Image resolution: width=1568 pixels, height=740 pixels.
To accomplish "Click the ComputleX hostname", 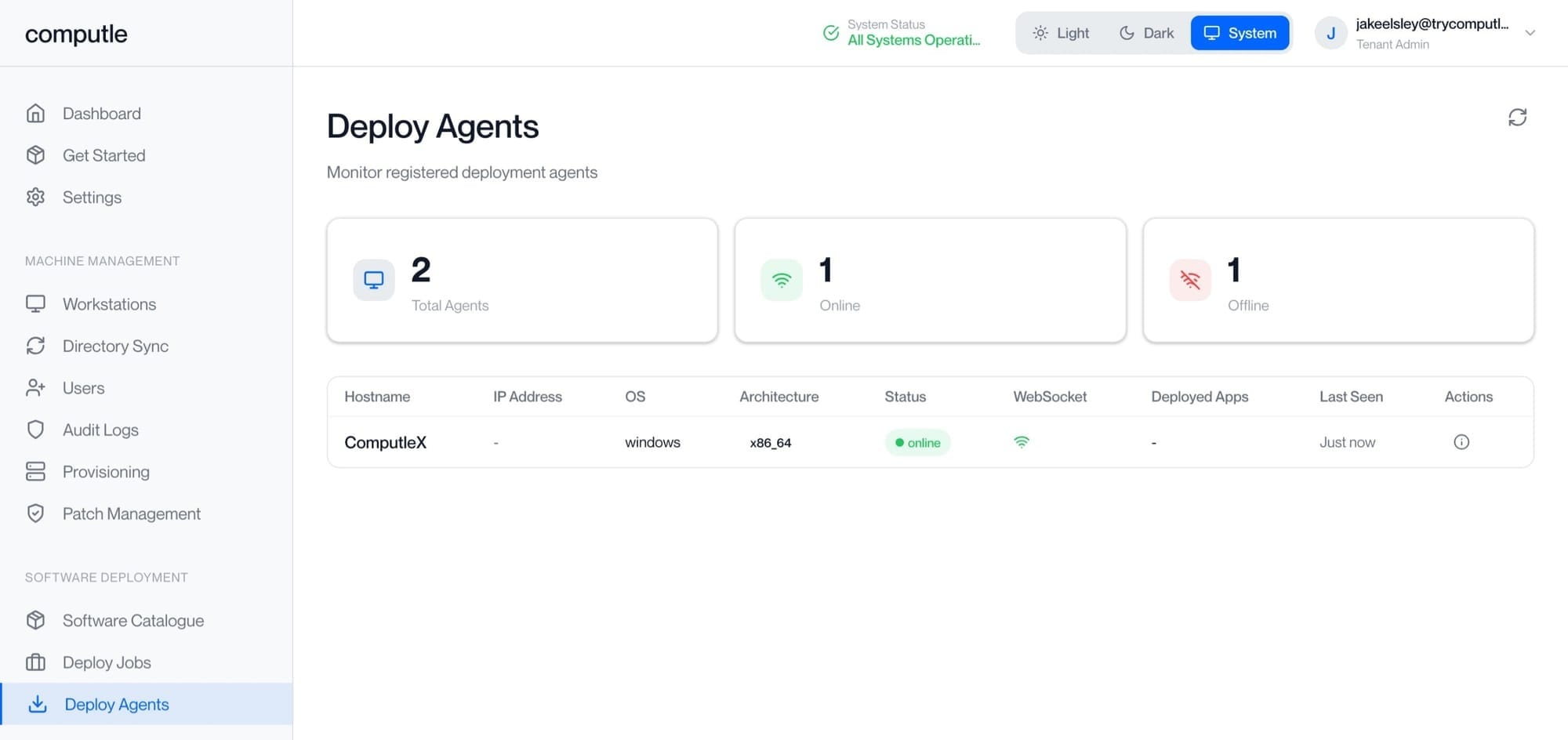I will [385, 442].
